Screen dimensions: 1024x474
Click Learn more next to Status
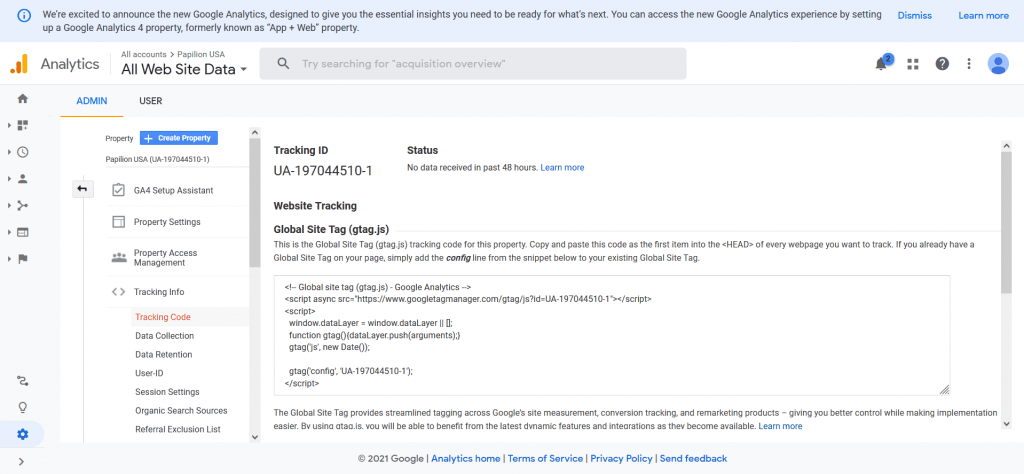[x=562, y=168]
